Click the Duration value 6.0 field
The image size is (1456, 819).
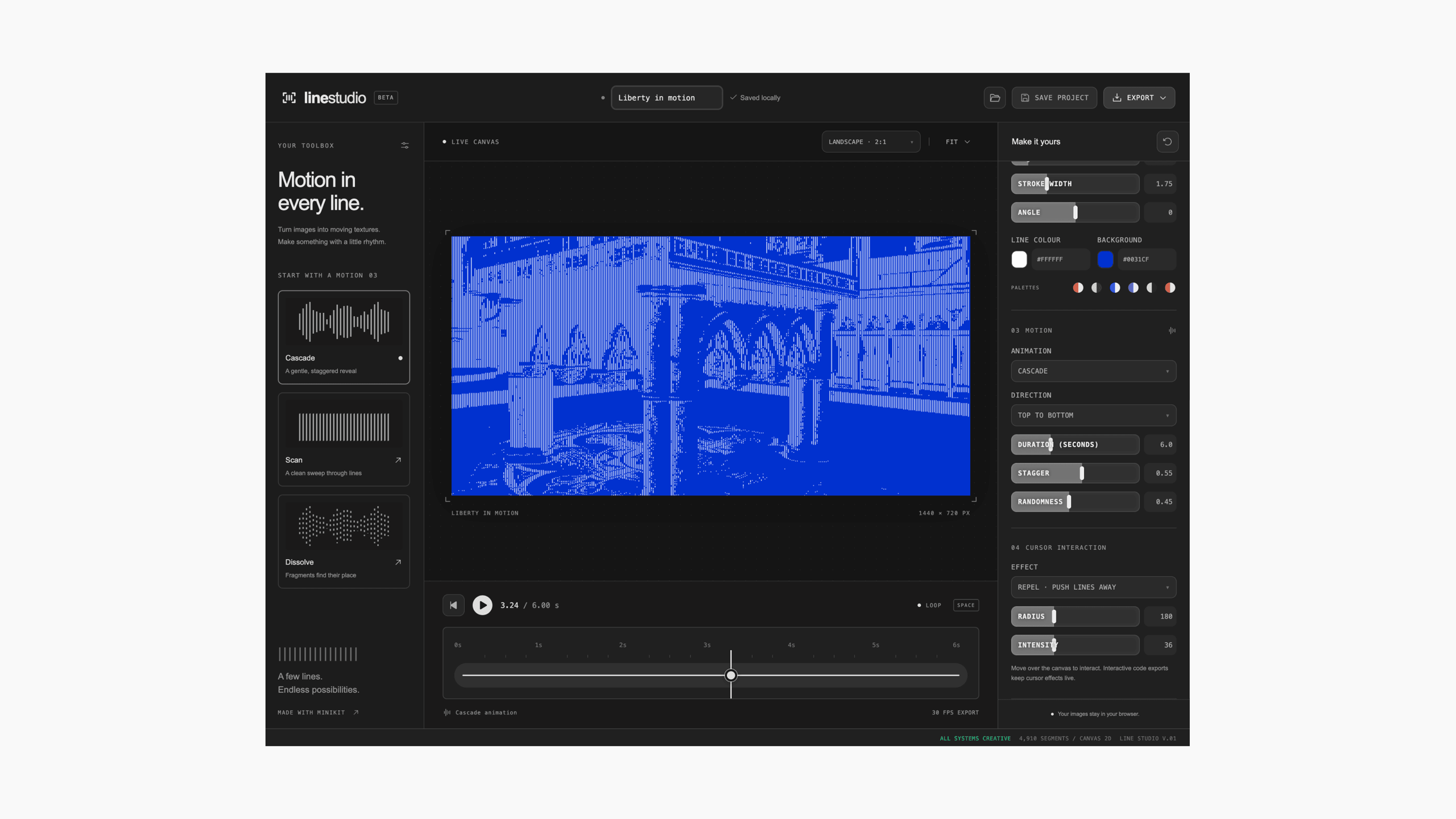(x=1160, y=445)
